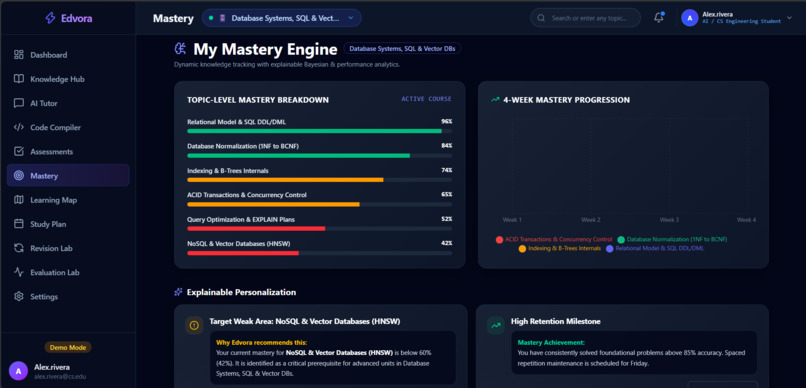Toggle Indexing & B-Trees Internals legend entry
The height and width of the screenshot is (388, 806).
point(559,249)
